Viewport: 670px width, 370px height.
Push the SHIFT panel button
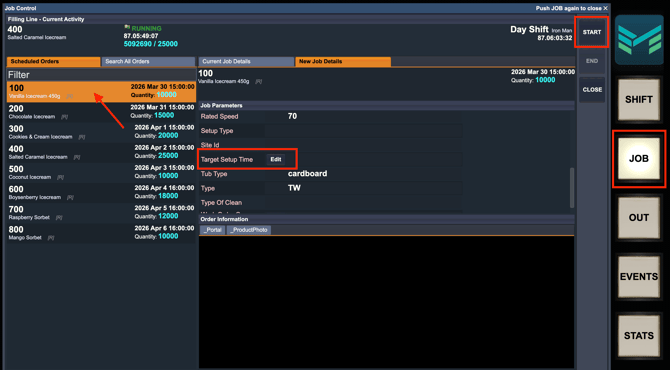(639, 100)
